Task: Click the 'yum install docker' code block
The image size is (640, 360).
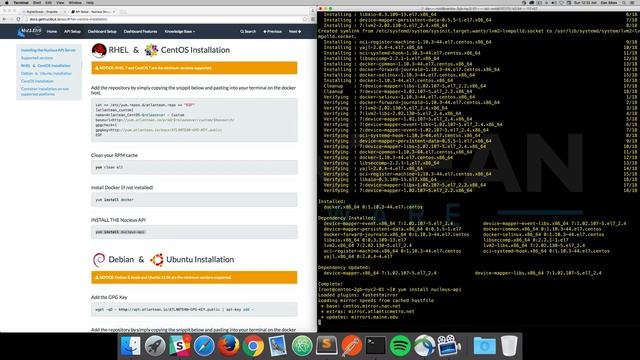Action: (x=194, y=200)
